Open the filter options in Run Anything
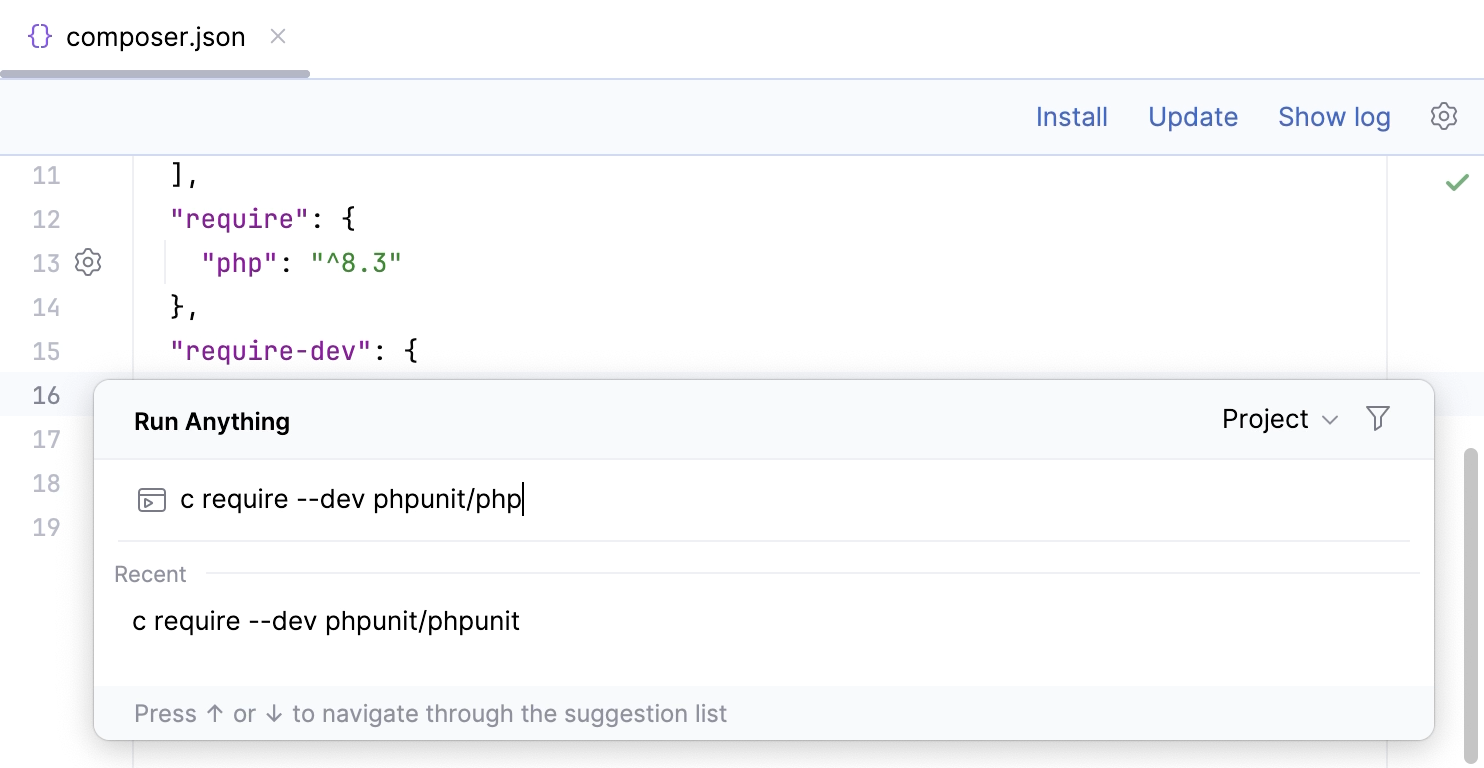 (1377, 419)
